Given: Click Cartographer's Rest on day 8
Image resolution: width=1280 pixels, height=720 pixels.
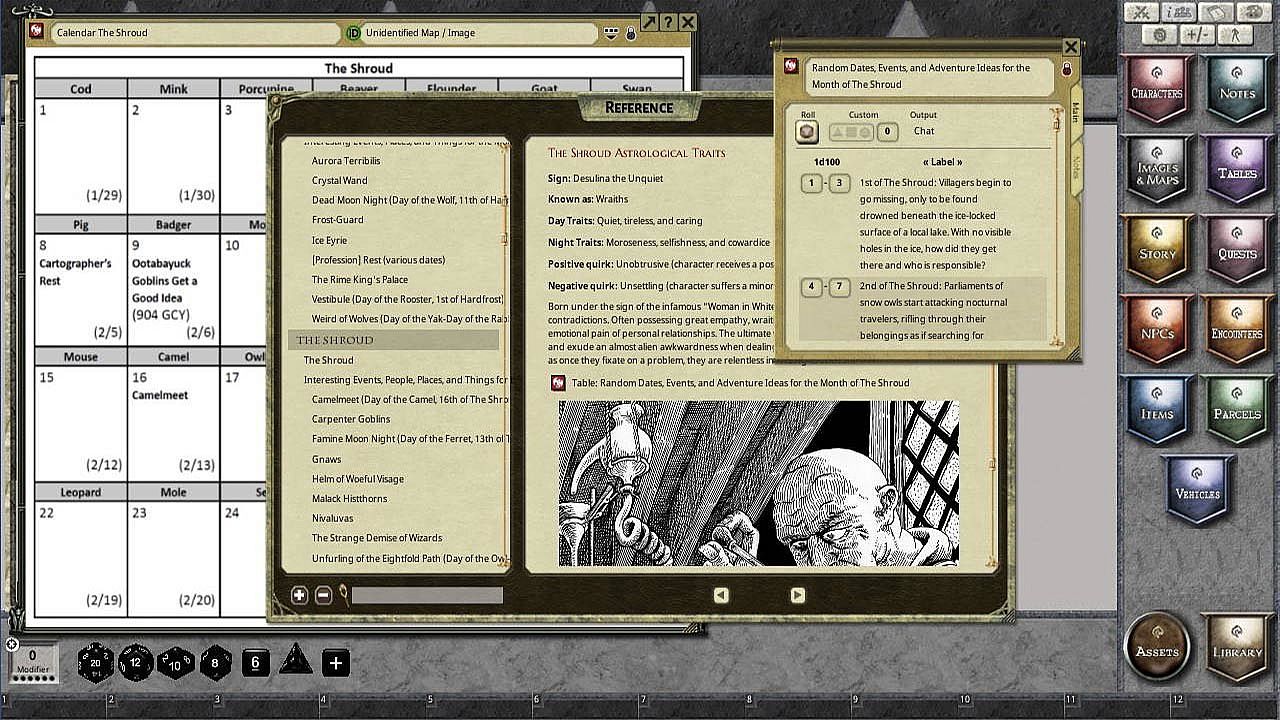Looking at the screenshot, I should (x=75, y=272).
